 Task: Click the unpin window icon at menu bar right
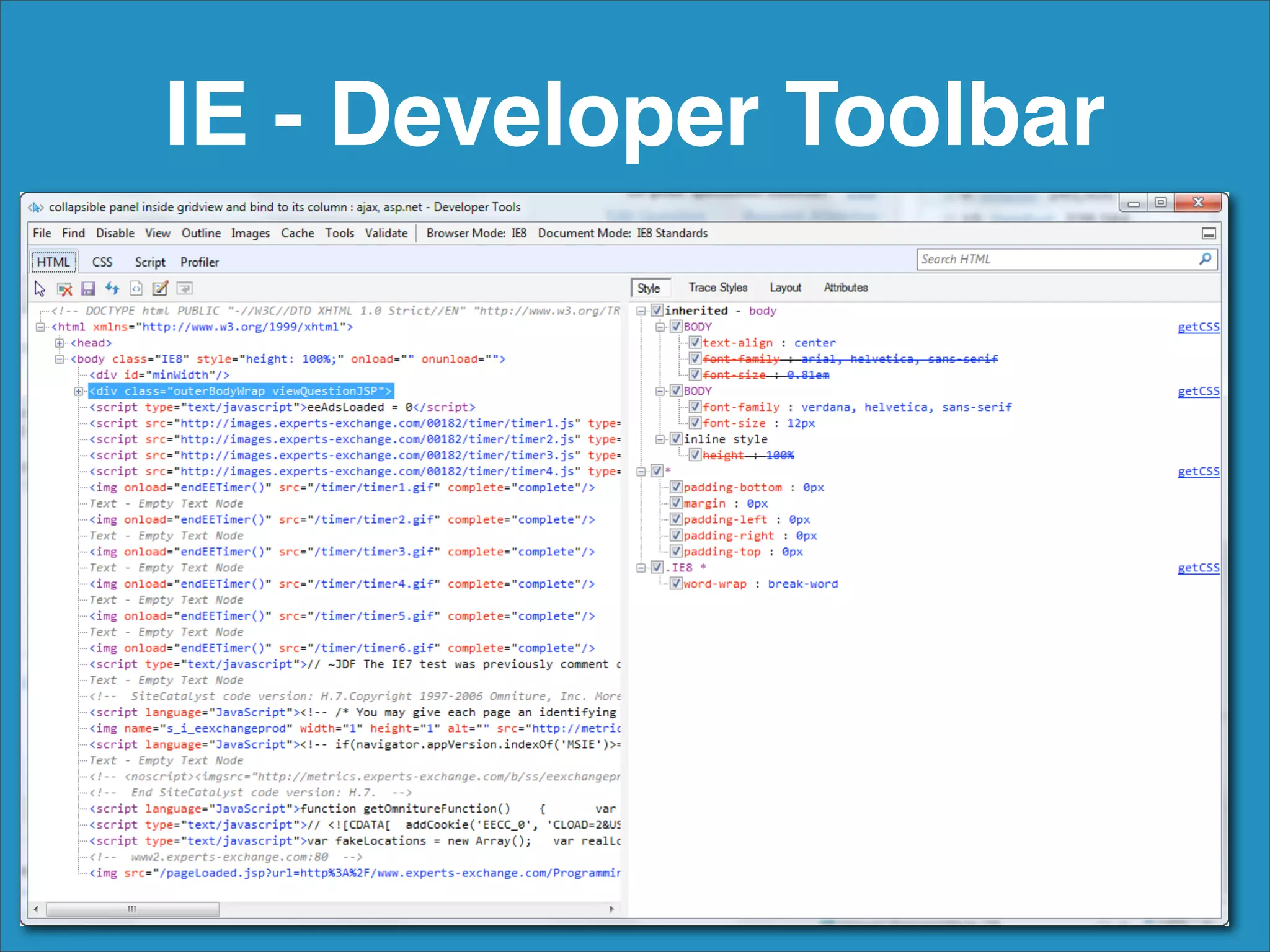coord(1209,234)
